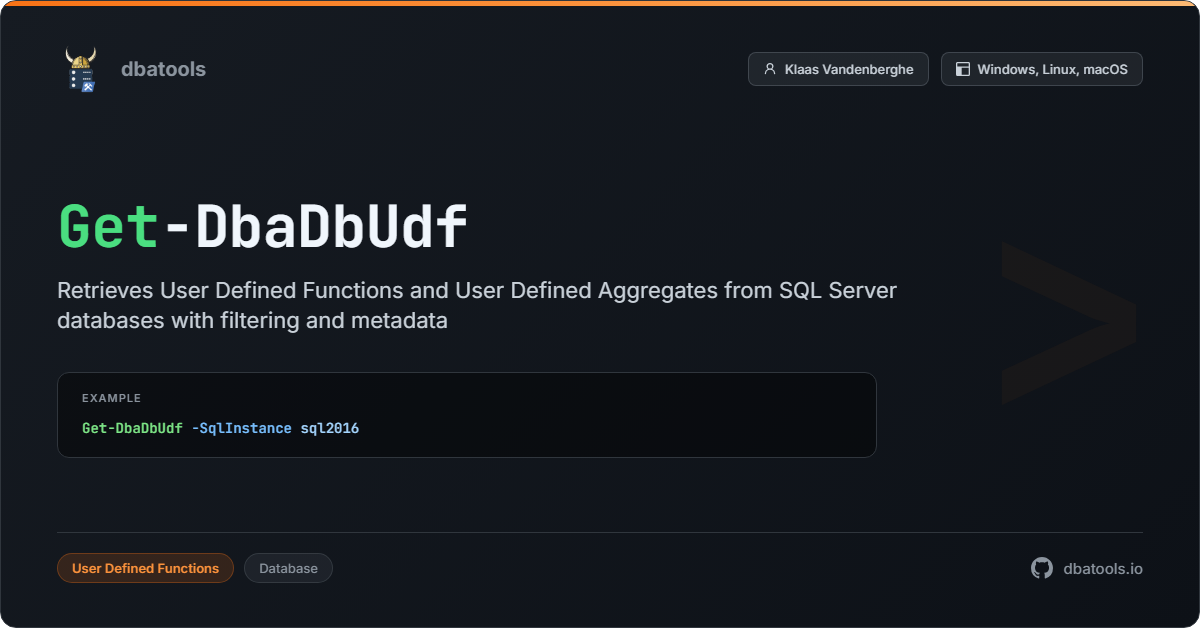Open the platform selector showing Windows, Linux, macOS
The height and width of the screenshot is (628, 1200).
point(1041,69)
